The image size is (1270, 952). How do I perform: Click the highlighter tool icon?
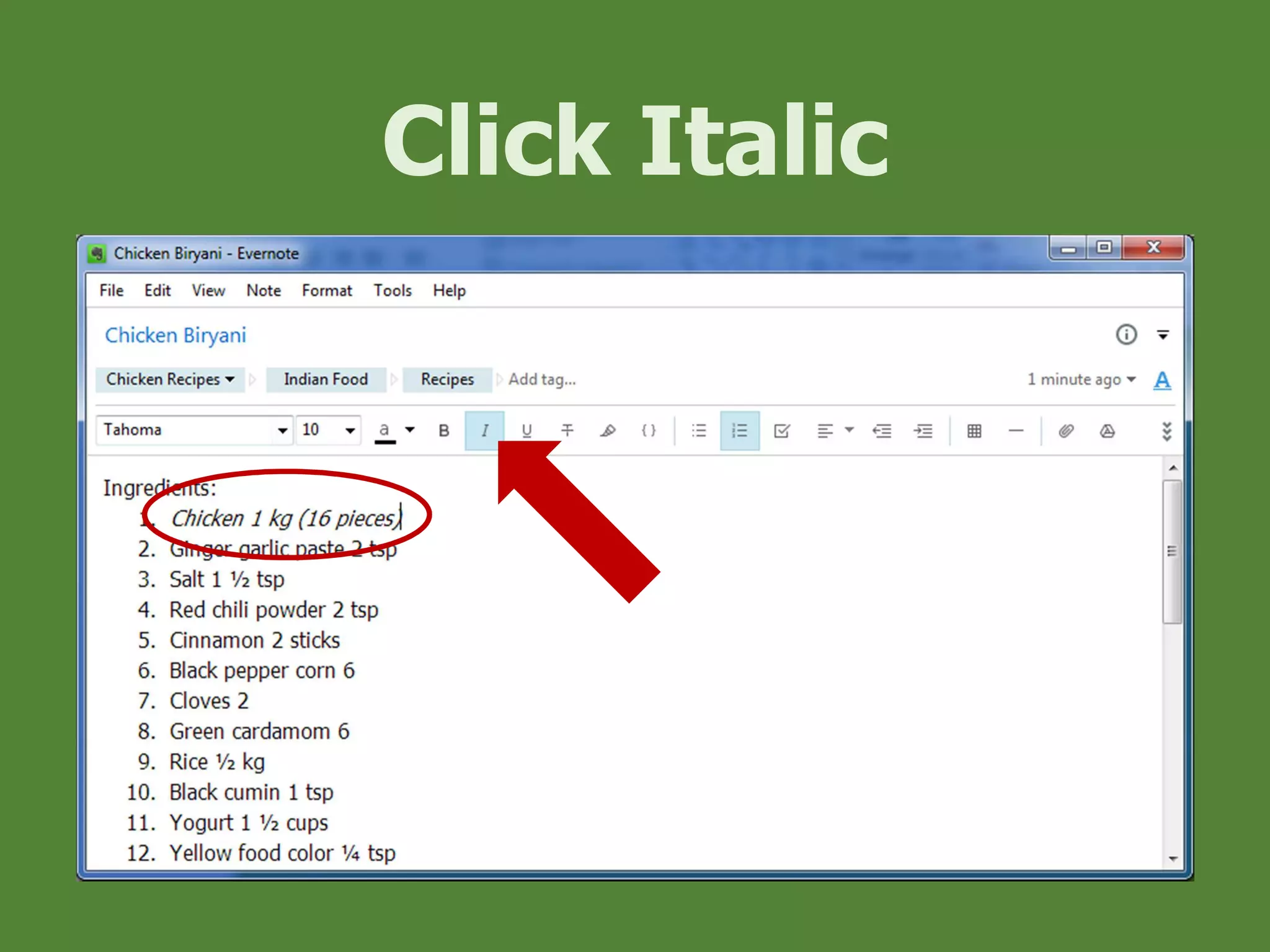point(608,431)
